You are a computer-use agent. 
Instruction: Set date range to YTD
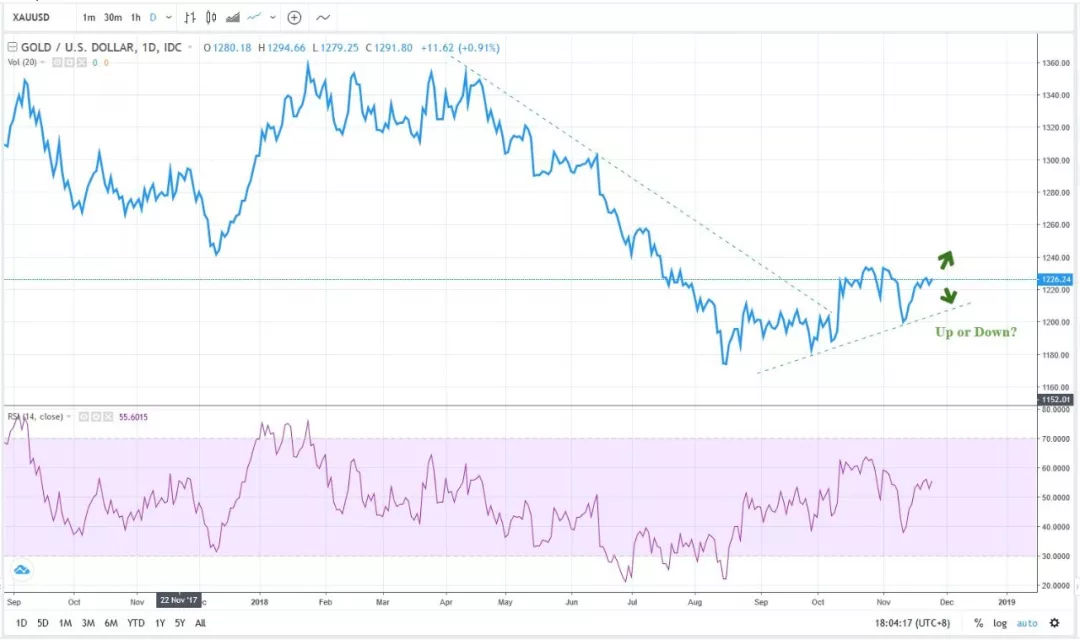coord(135,623)
